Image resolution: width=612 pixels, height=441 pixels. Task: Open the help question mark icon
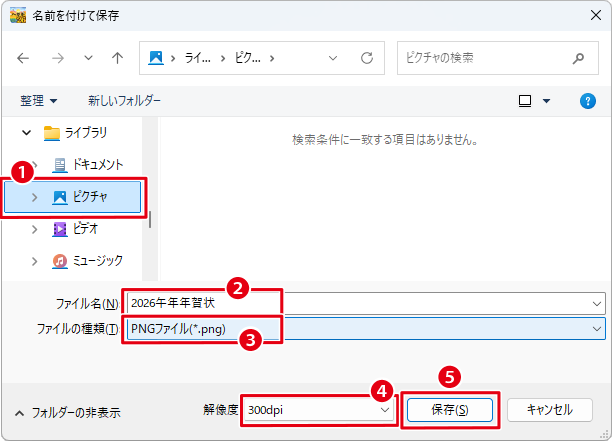coord(588,101)
